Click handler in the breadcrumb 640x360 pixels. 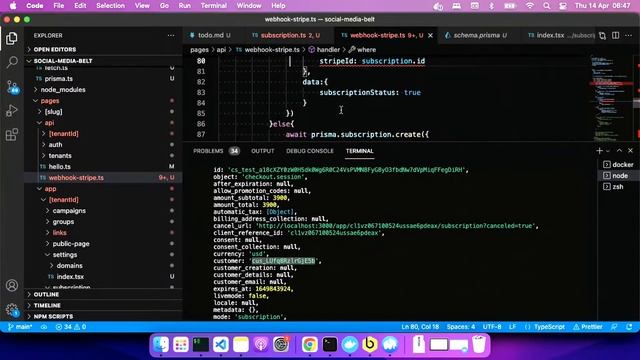click(x=328, y=49)
